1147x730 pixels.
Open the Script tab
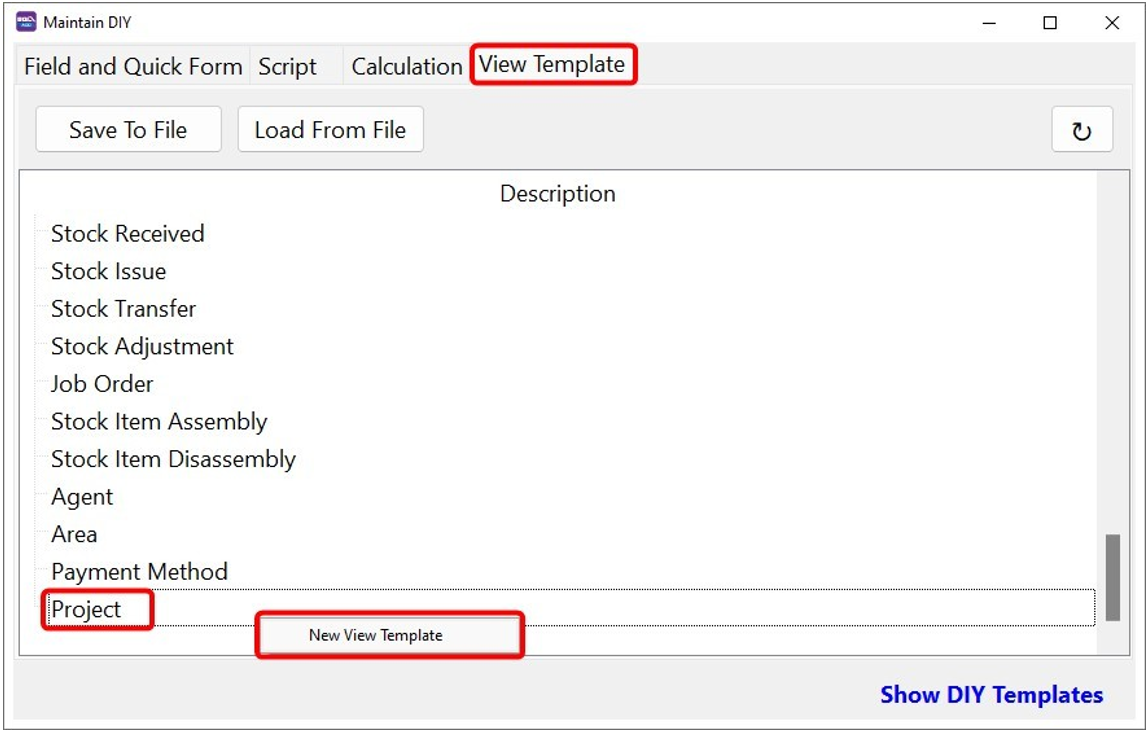click(288, 67)
